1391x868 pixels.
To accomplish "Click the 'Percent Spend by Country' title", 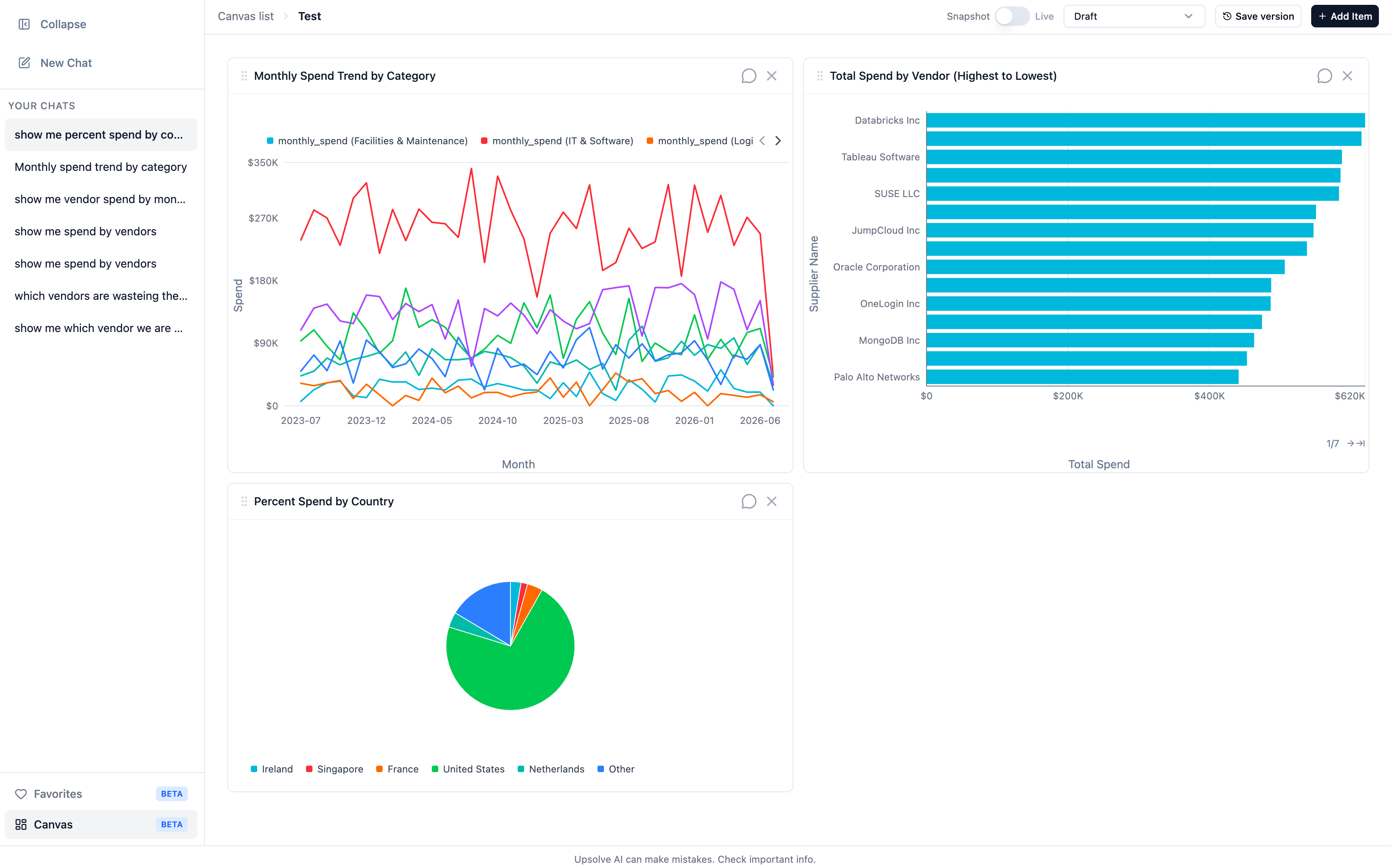I will click(324, 501).
